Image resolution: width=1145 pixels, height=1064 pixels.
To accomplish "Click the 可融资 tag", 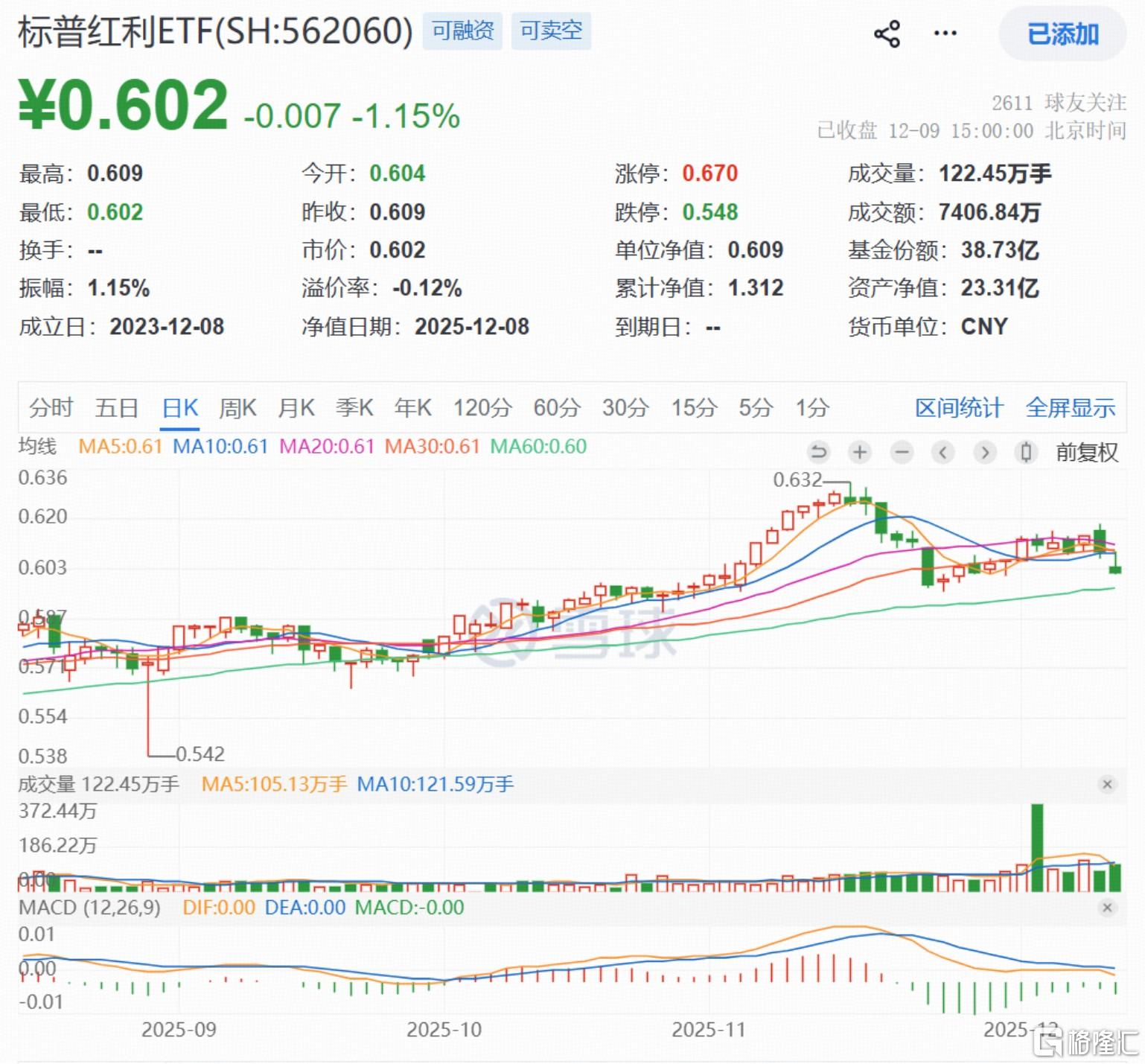I will coord(462,31).
